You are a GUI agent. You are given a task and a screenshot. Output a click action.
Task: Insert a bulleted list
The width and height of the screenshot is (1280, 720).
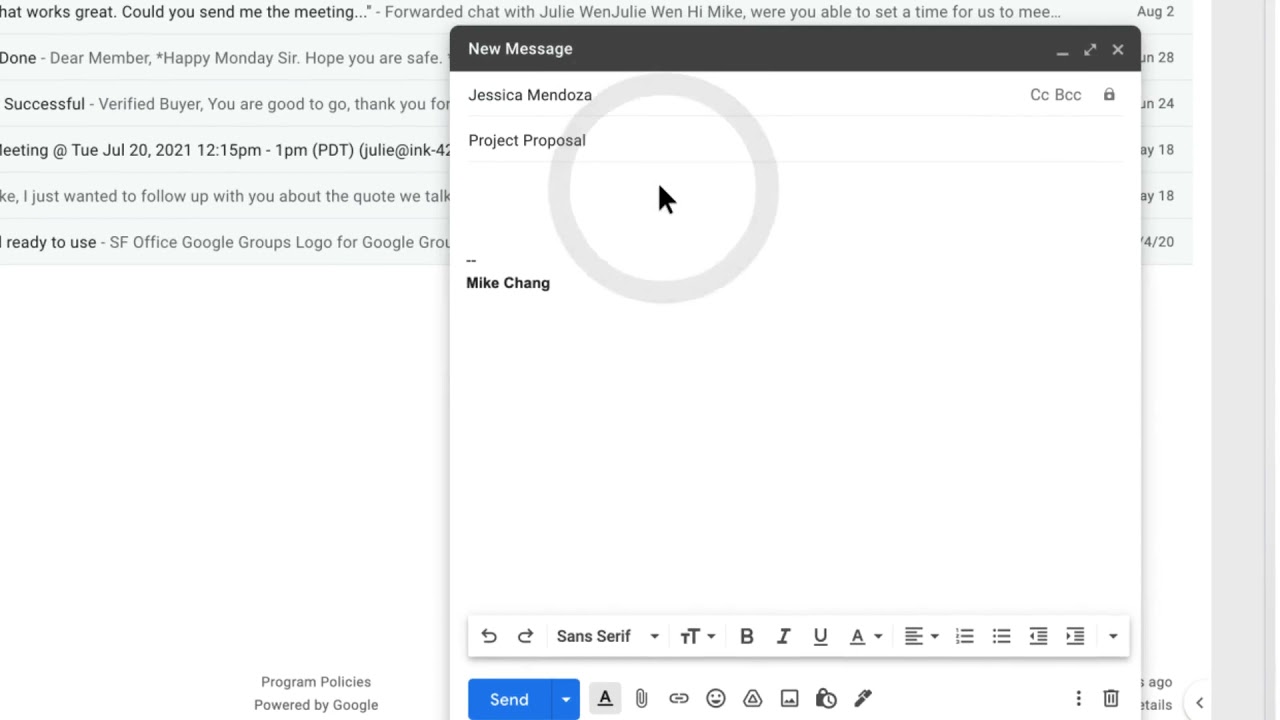pos(1001,636)
